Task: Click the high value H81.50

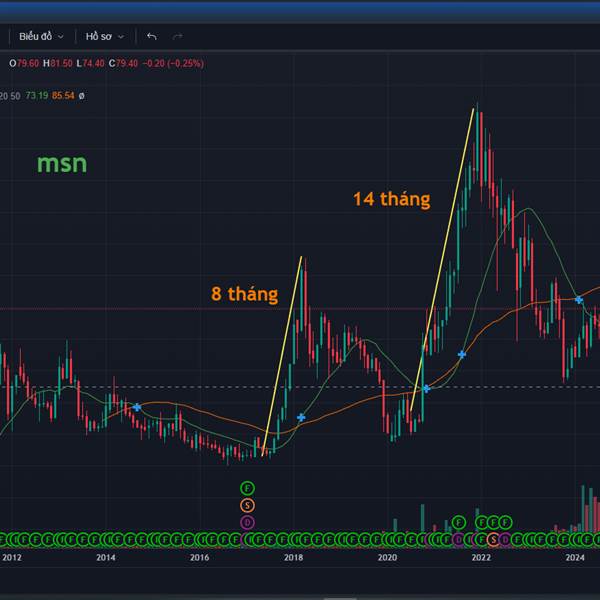Action: click(57, 64)
